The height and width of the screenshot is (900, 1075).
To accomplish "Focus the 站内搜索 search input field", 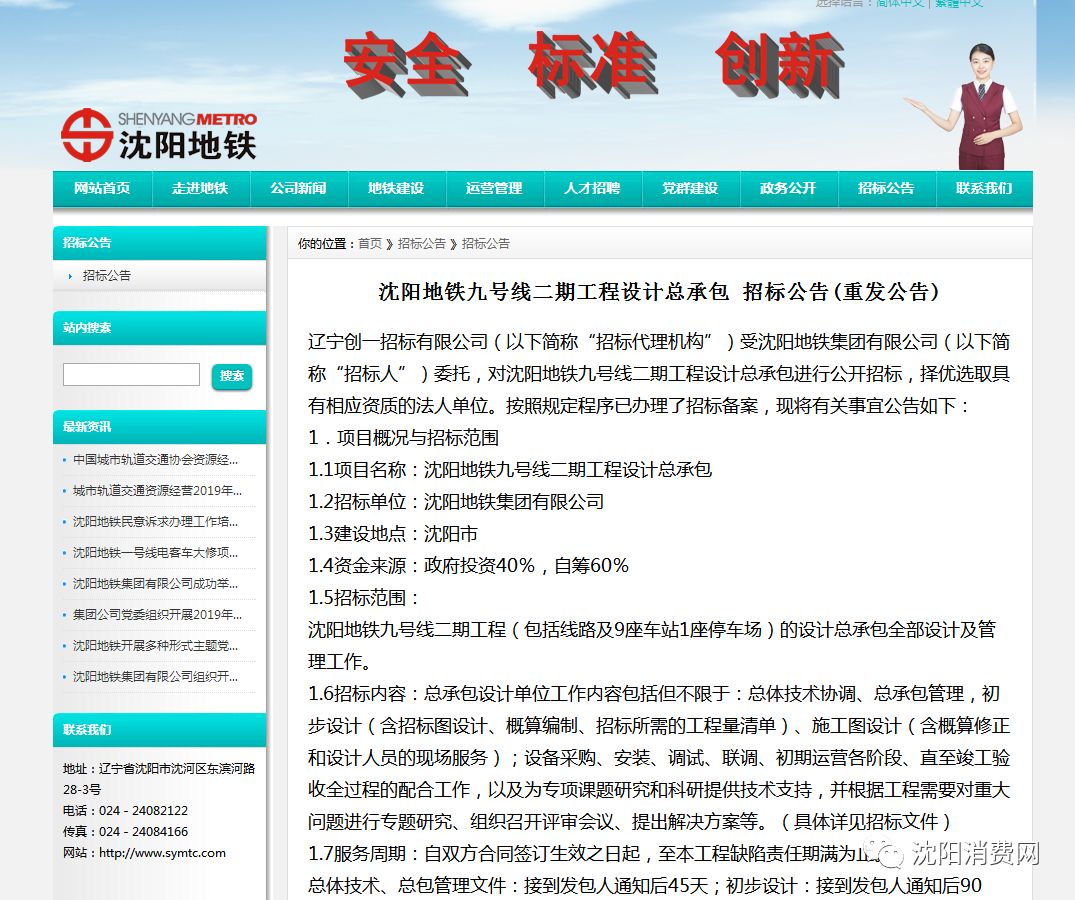I will (x=131, y=375).
